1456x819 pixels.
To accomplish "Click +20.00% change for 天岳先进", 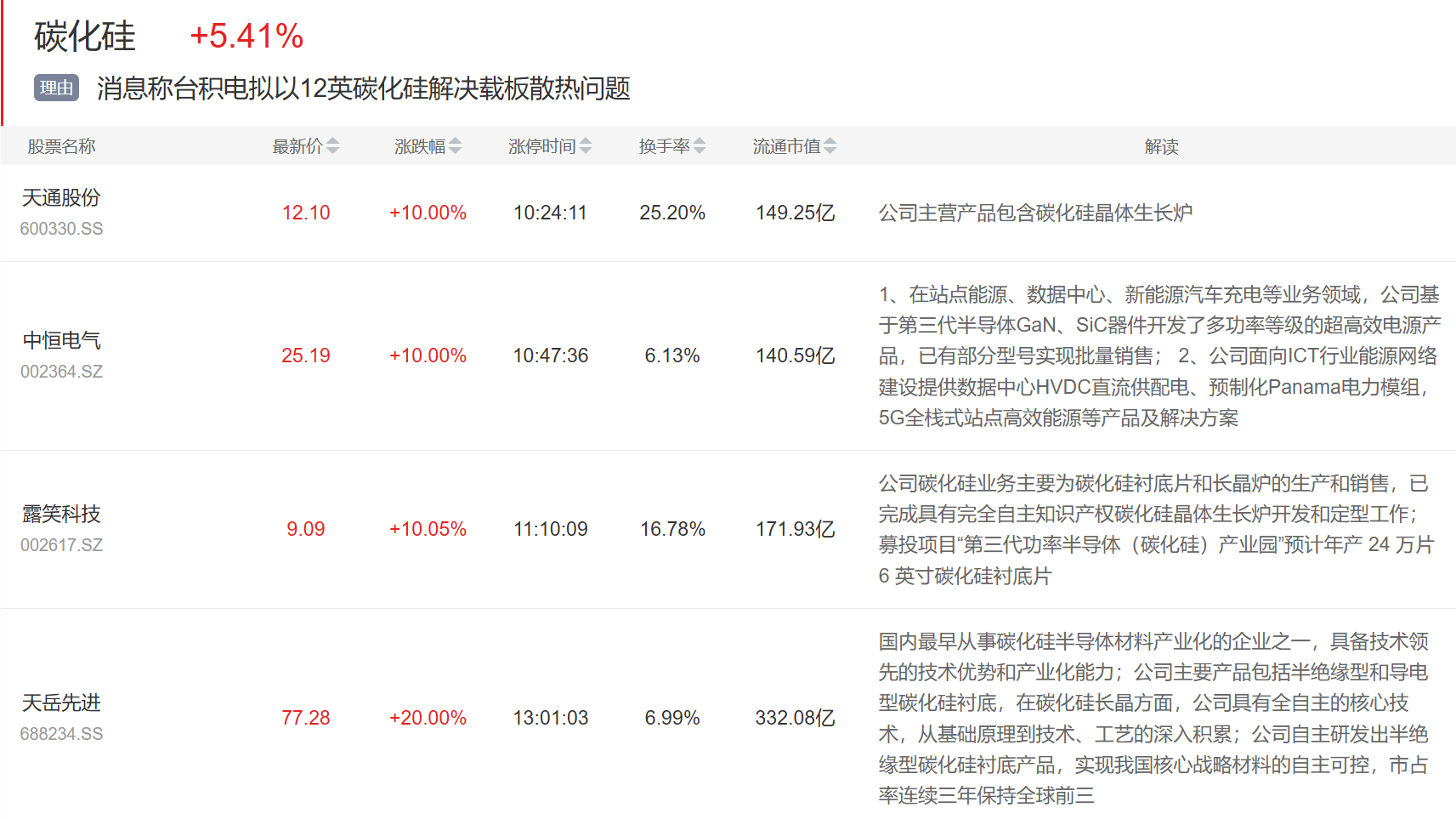I will coord(428,718).
